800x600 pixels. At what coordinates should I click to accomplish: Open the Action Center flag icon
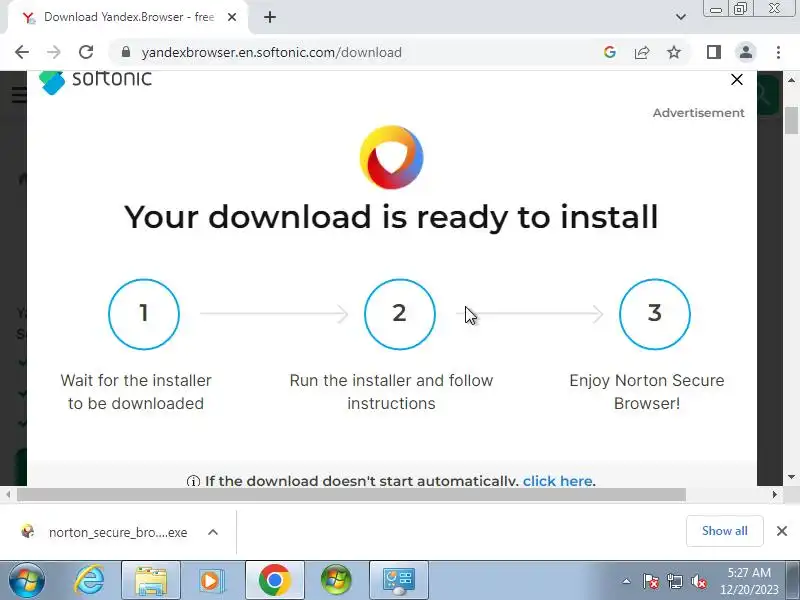click(x=651, y=581)
